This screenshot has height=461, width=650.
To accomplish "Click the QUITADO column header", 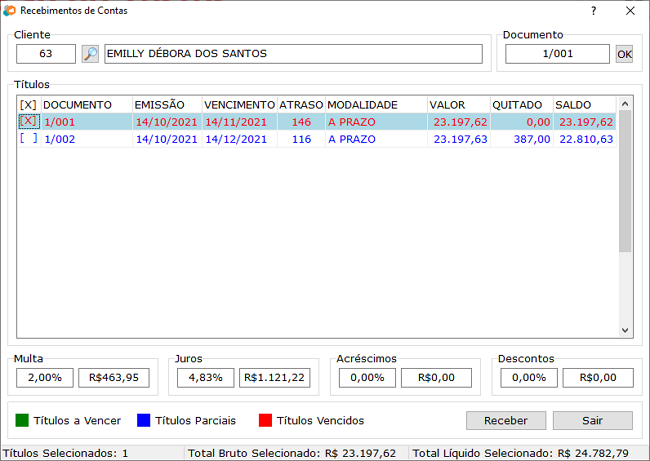I will [522, 105].
